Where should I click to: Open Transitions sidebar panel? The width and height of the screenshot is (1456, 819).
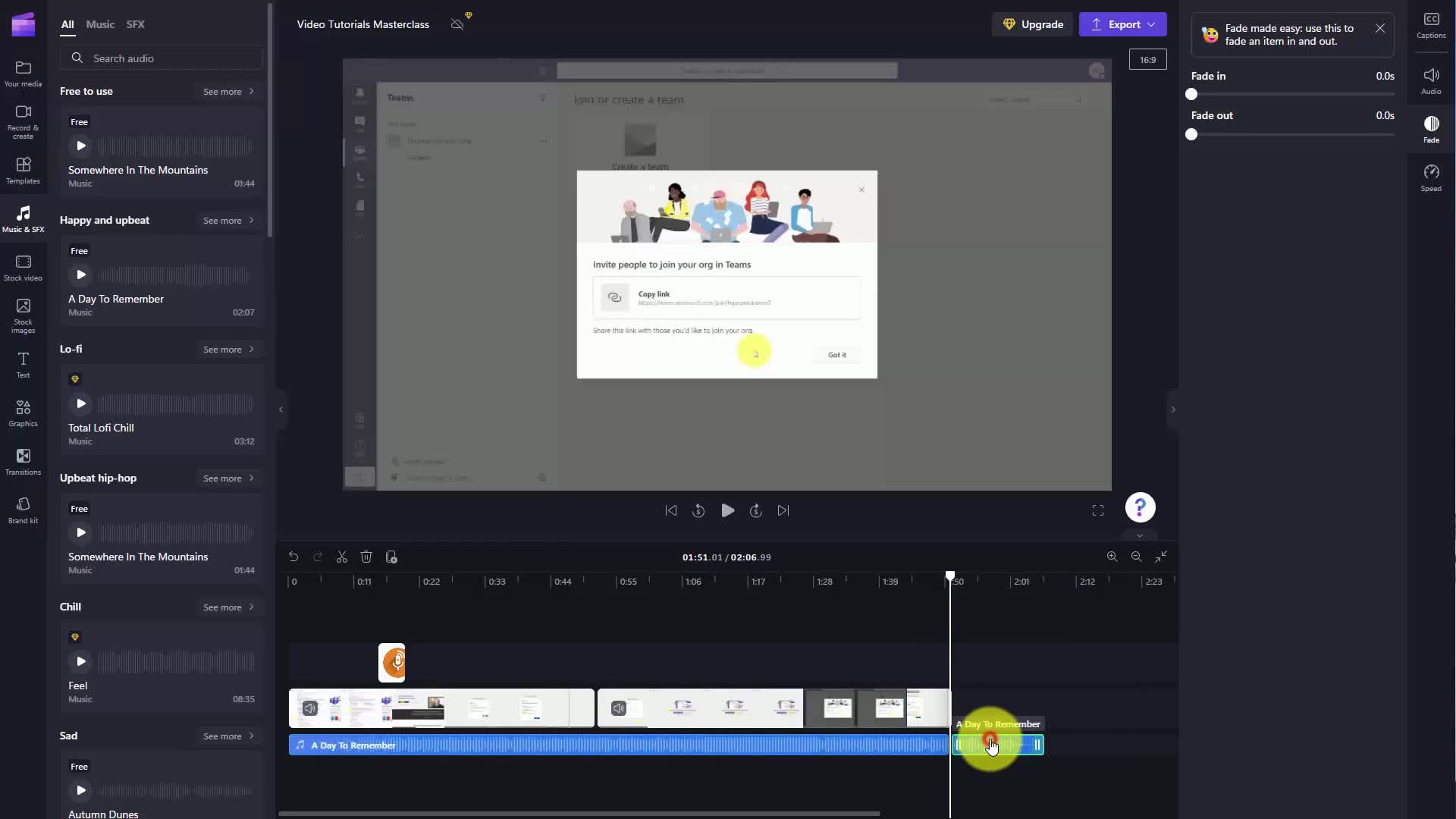click(x=23, y=462)
